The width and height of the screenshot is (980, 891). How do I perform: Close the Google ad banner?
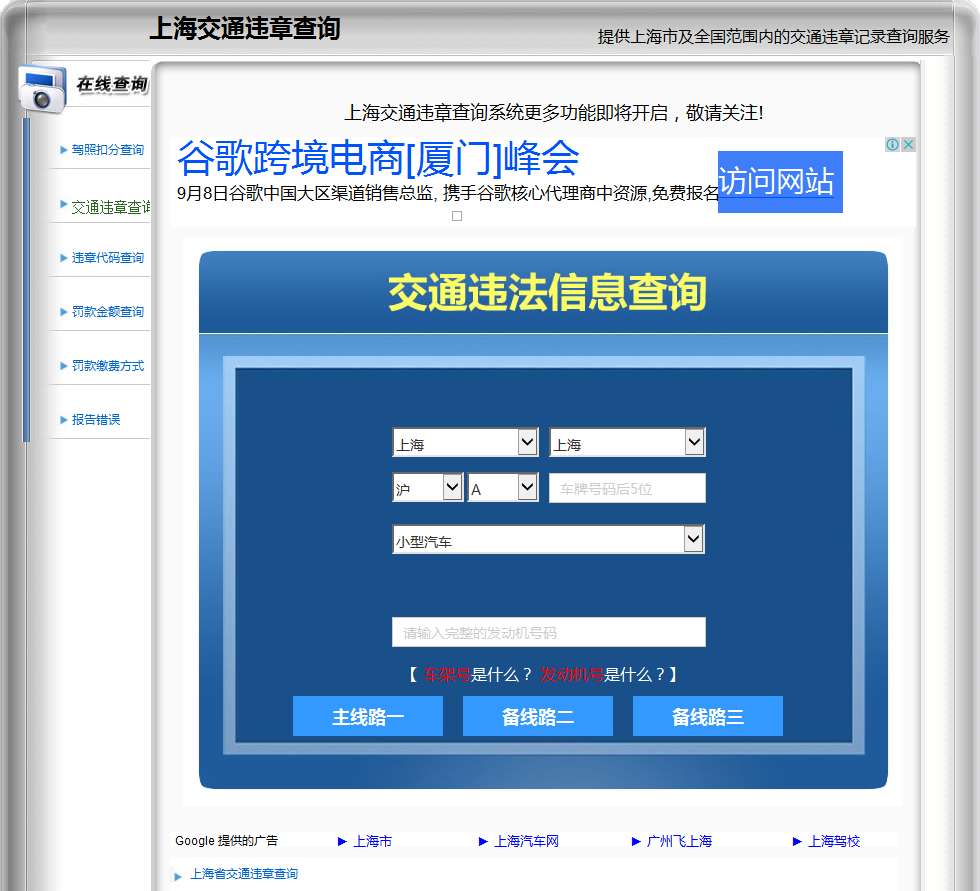coord(908,144)
